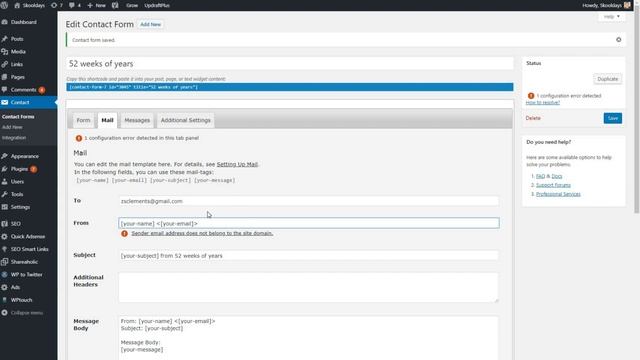640x360 pixels.
Task: Select the contact form shortcode field
Action: 289,87
